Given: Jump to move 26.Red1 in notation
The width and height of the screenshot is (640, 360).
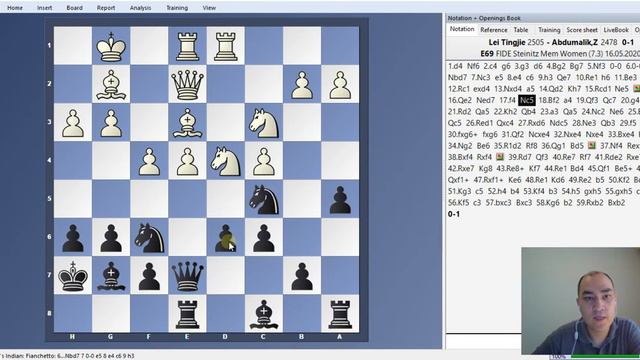Looking at the screenshot, I should tap(479, 123).
